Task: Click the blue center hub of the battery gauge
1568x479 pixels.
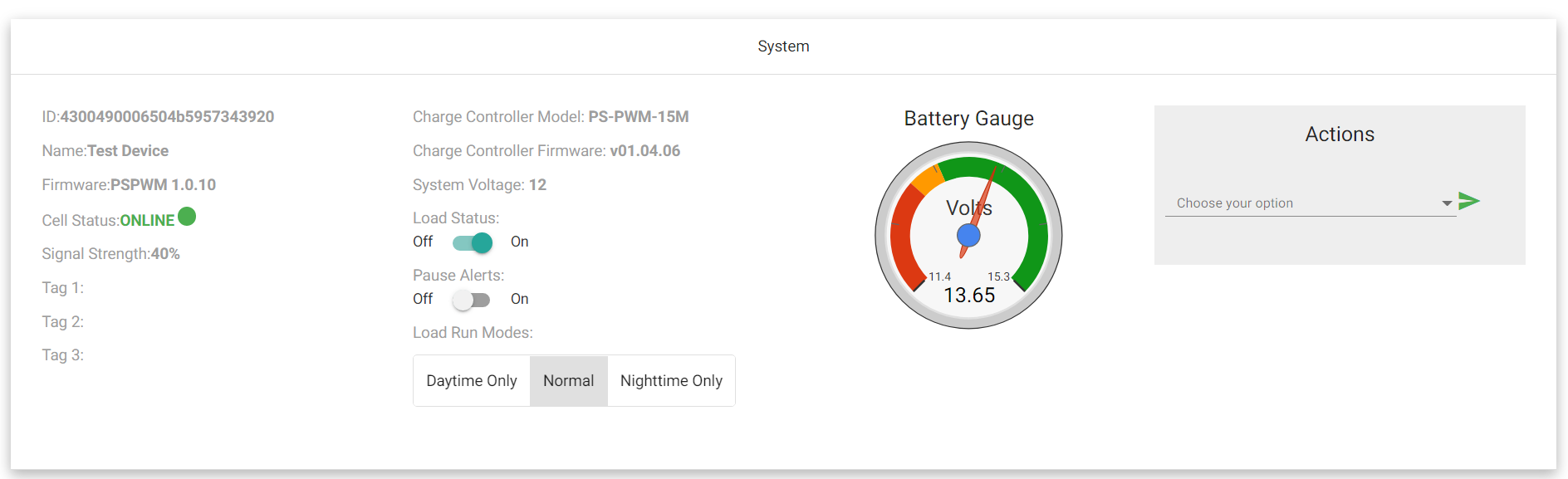Action: click(968, 236)
